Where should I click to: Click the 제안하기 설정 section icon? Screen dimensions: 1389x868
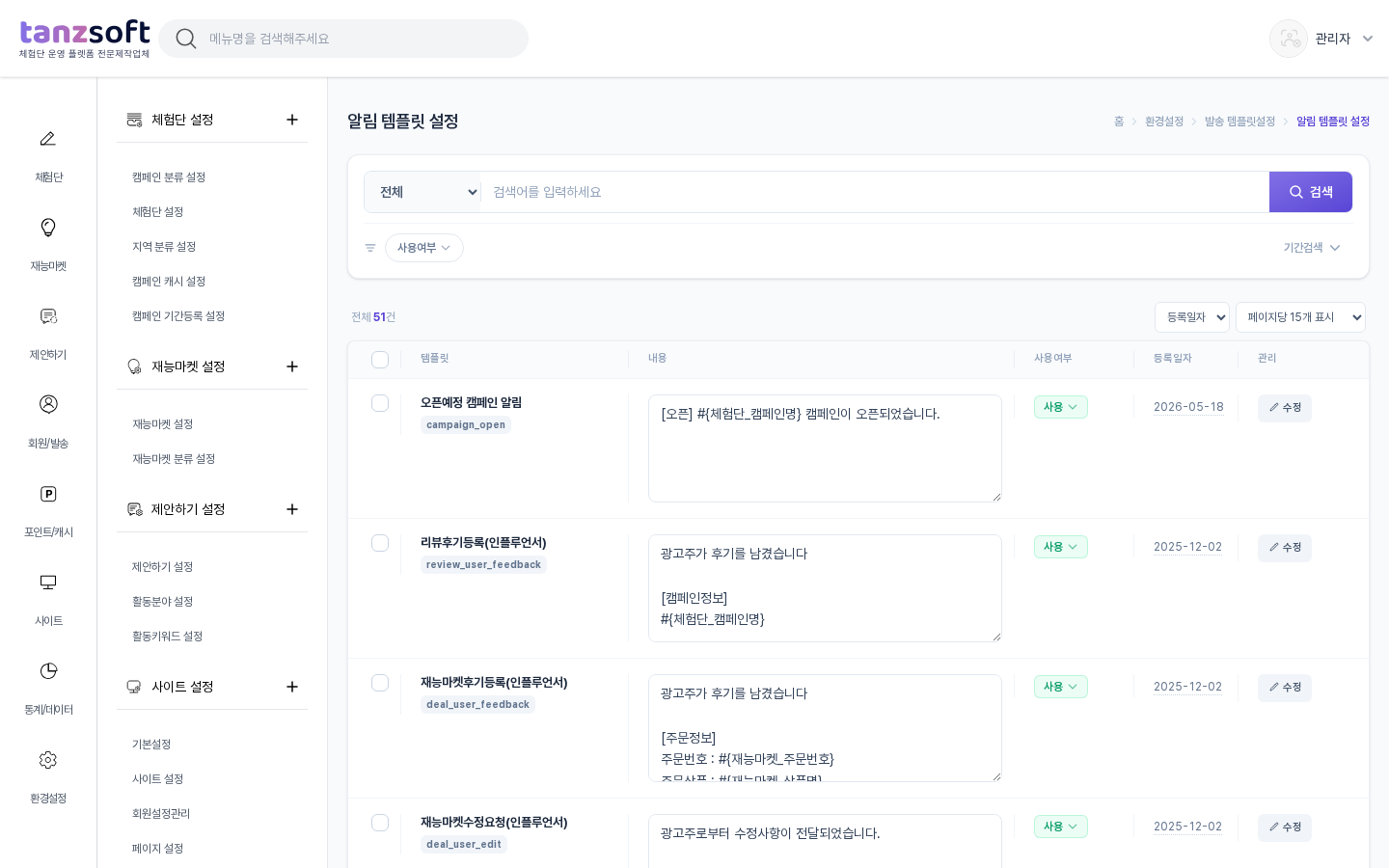(x=135, y=509)
